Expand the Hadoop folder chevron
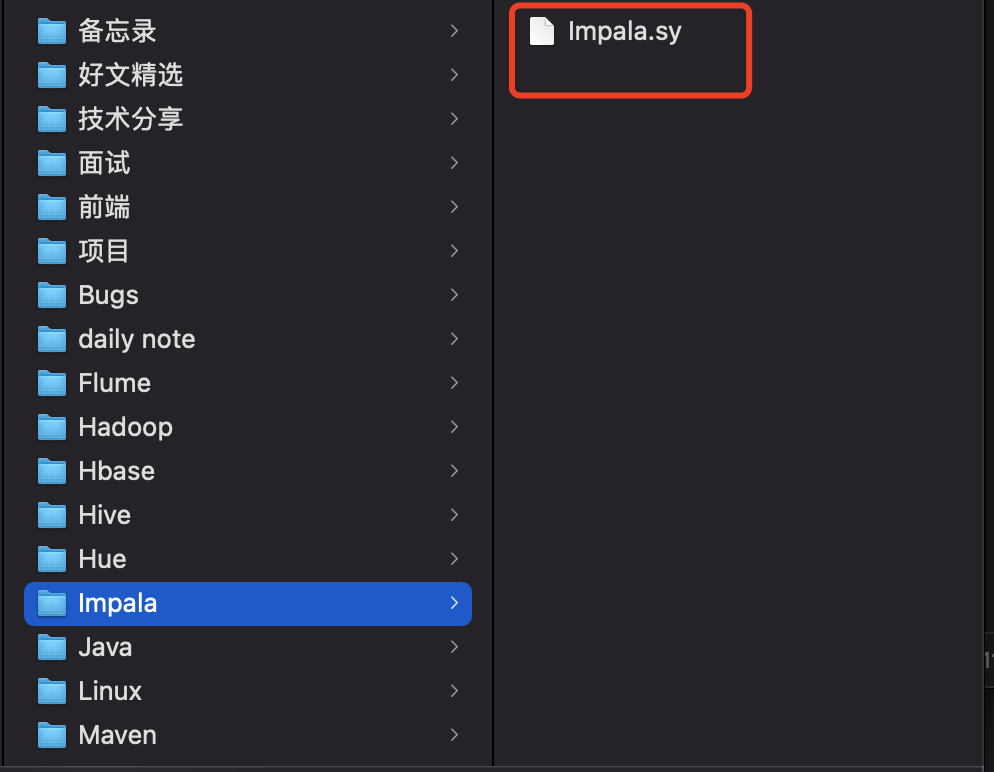 click(454, 427)
